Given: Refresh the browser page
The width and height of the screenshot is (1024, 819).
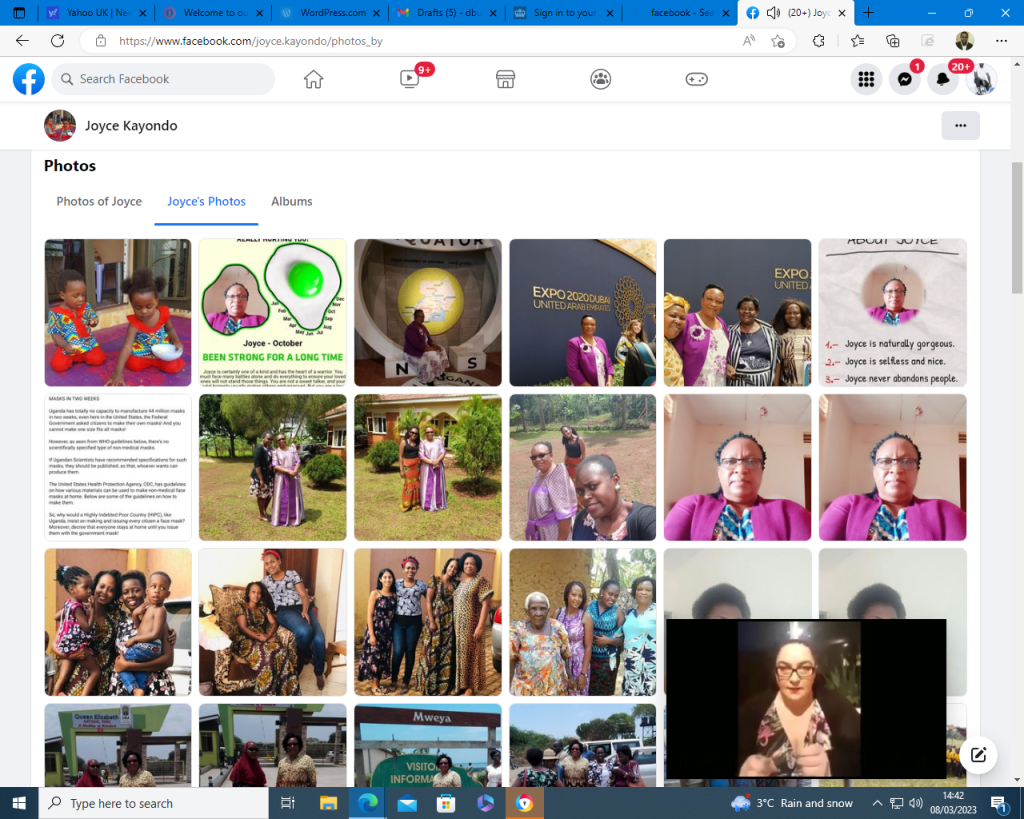Looking at the screenshot, I should tap(57, 41).
